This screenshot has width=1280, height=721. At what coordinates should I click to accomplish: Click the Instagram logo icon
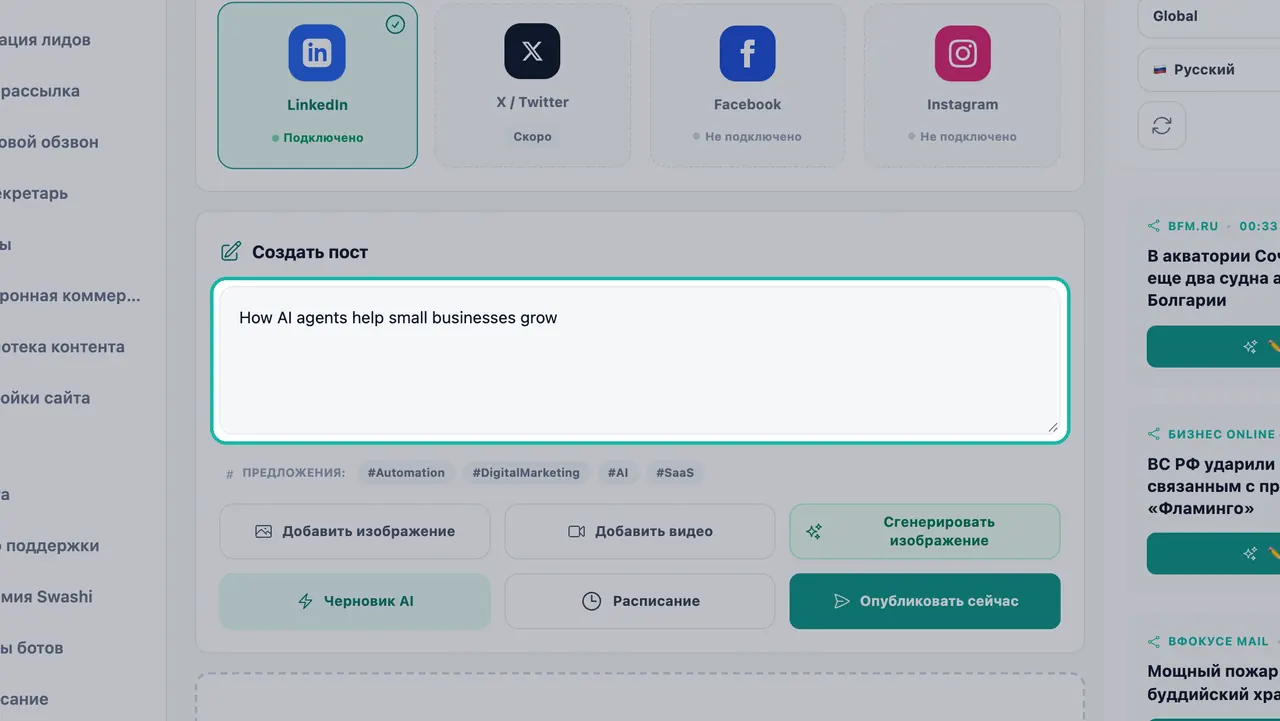coord(962,53)
